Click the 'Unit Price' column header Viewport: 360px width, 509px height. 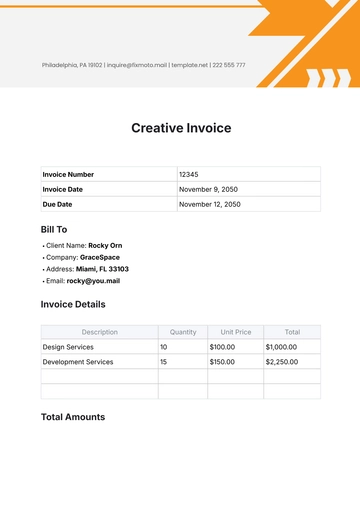(x=236, y=332)
